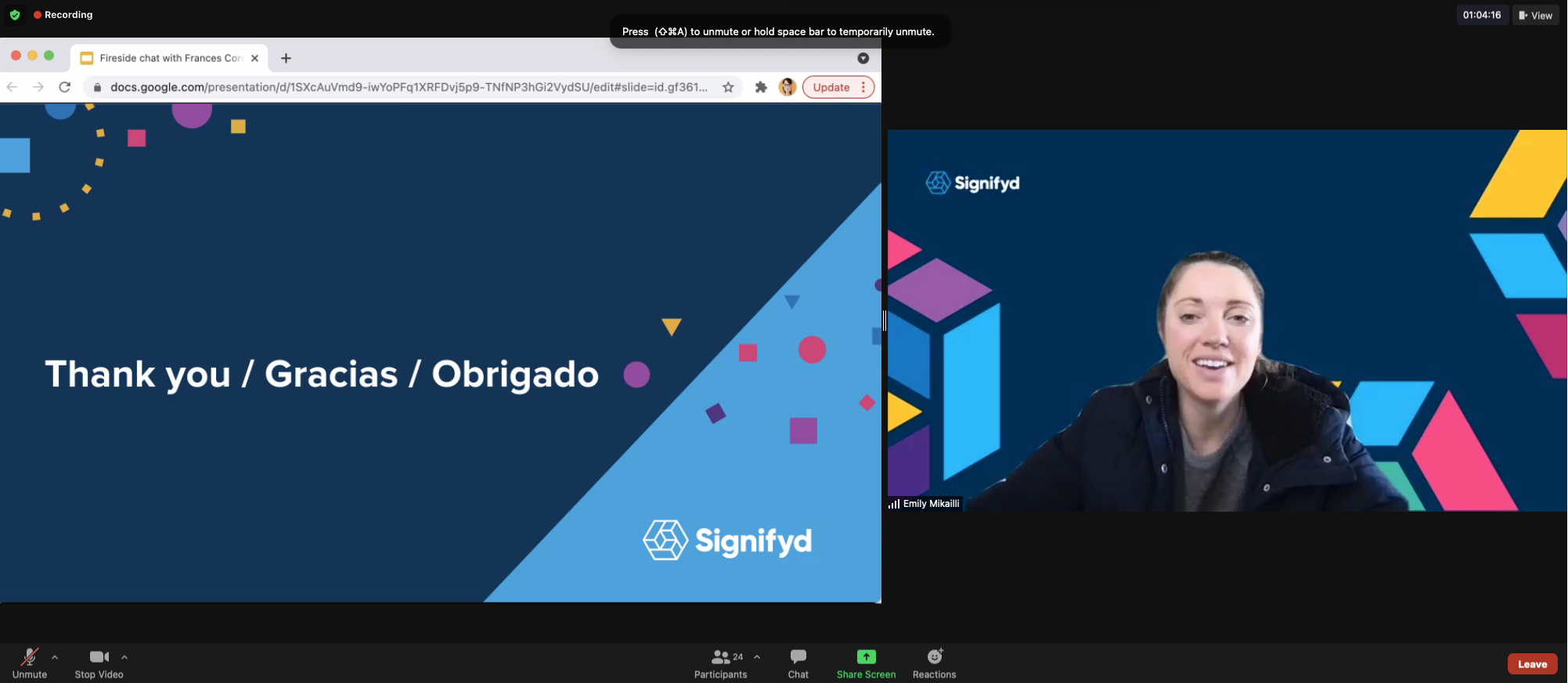Open the Chrome extensions puzzle icon
This screenshot has width=1568, height=683.
click(x=761, y=87)
